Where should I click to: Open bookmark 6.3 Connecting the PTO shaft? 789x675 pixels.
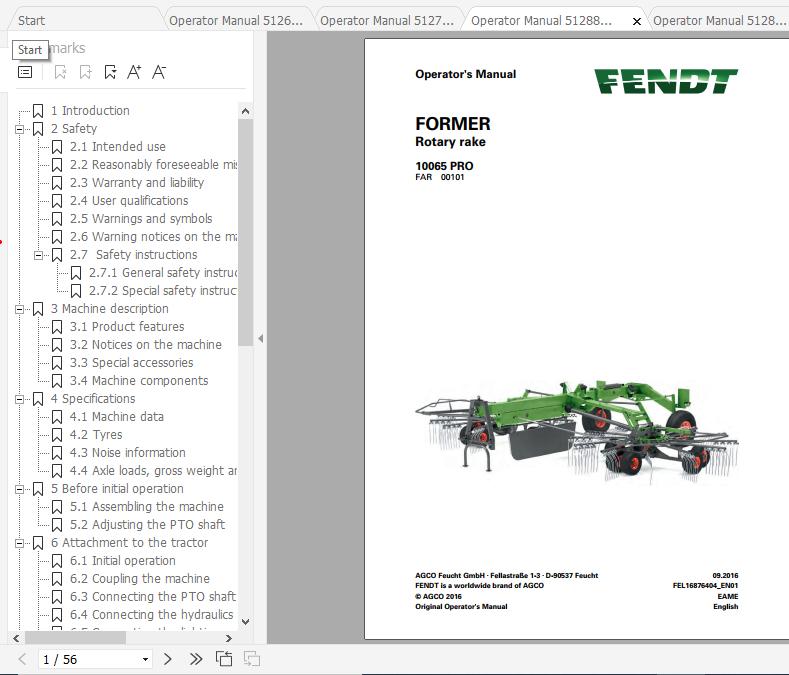pos(153,597)
